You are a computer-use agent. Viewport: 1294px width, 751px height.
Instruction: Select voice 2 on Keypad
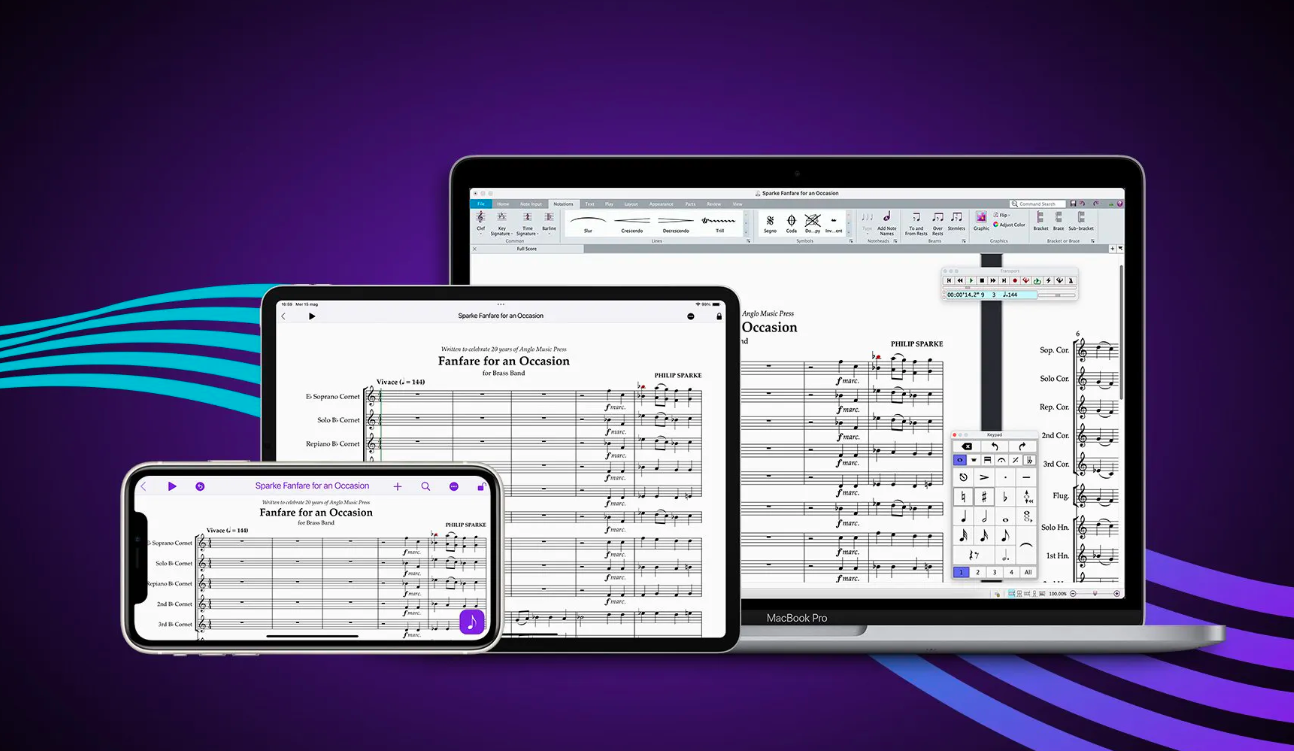[978, 573]
